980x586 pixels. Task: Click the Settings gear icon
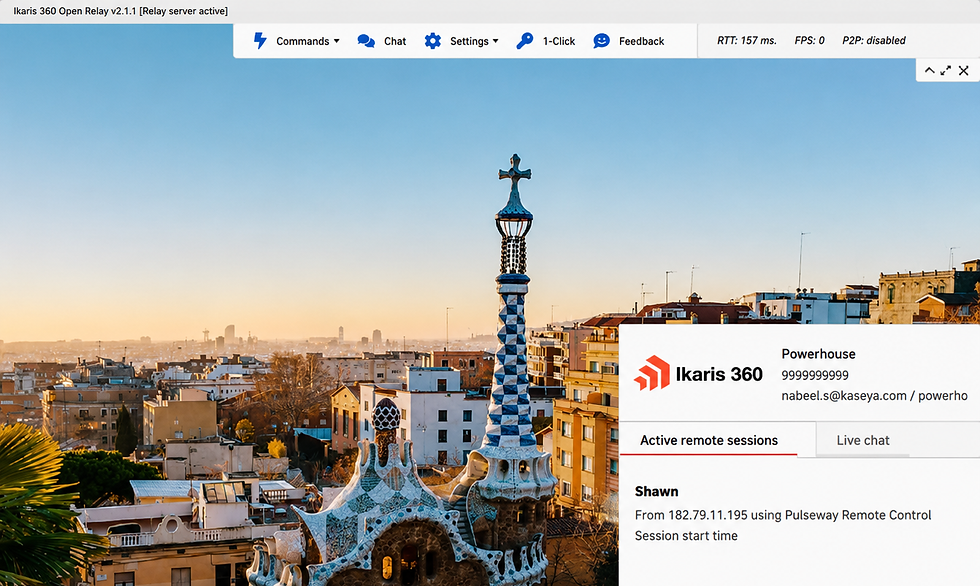click(x=432, y=41)
